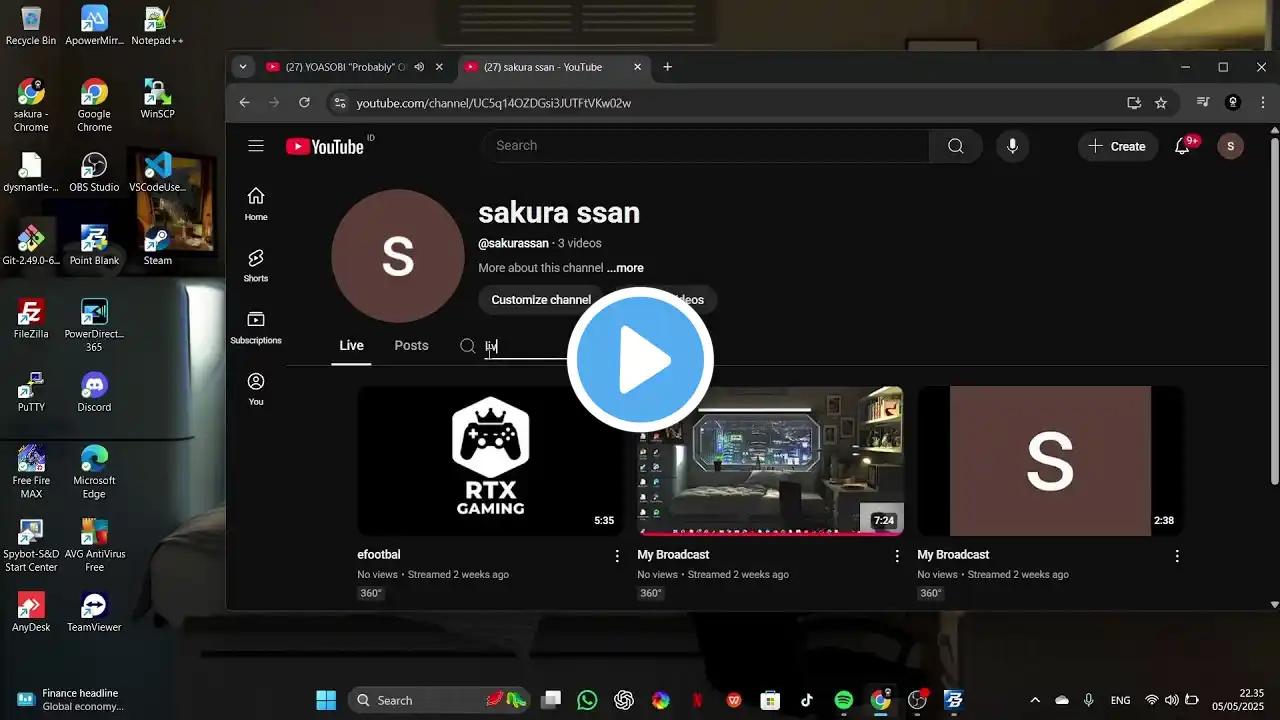
Task: Click the YouTube search field
Action: [705, 146]
